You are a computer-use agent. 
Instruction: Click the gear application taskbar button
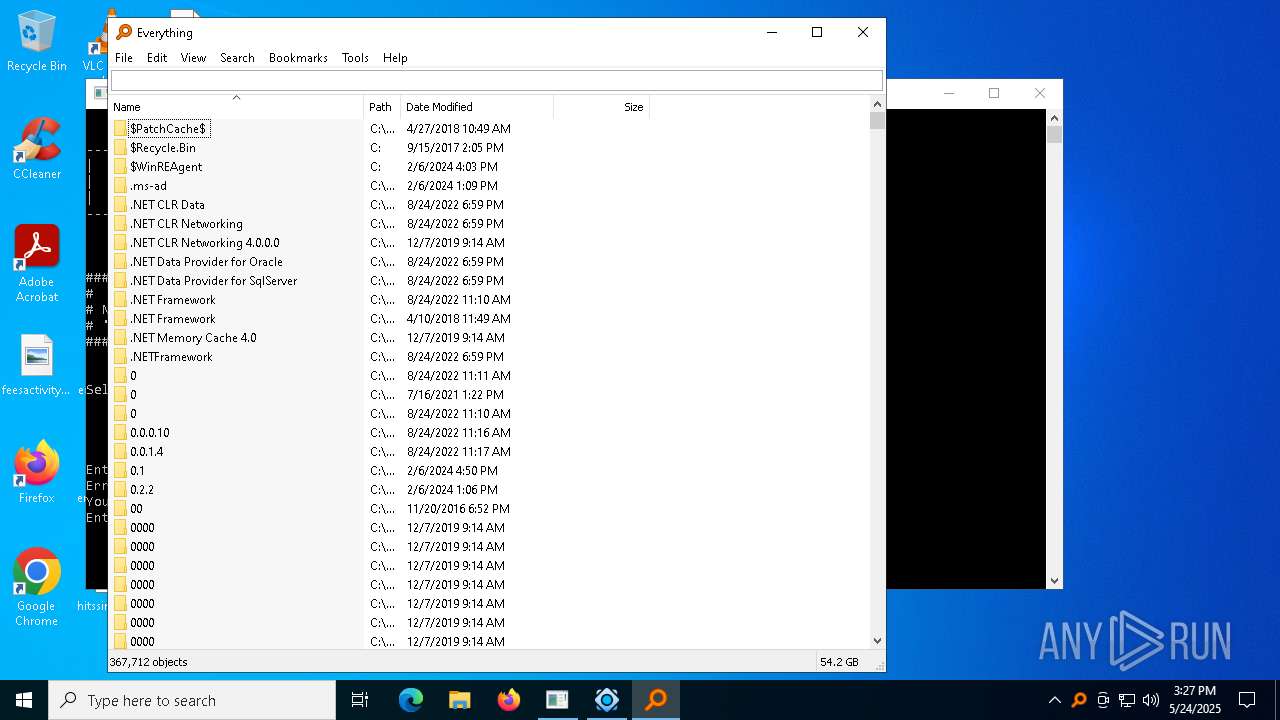(x=607, y=700)
